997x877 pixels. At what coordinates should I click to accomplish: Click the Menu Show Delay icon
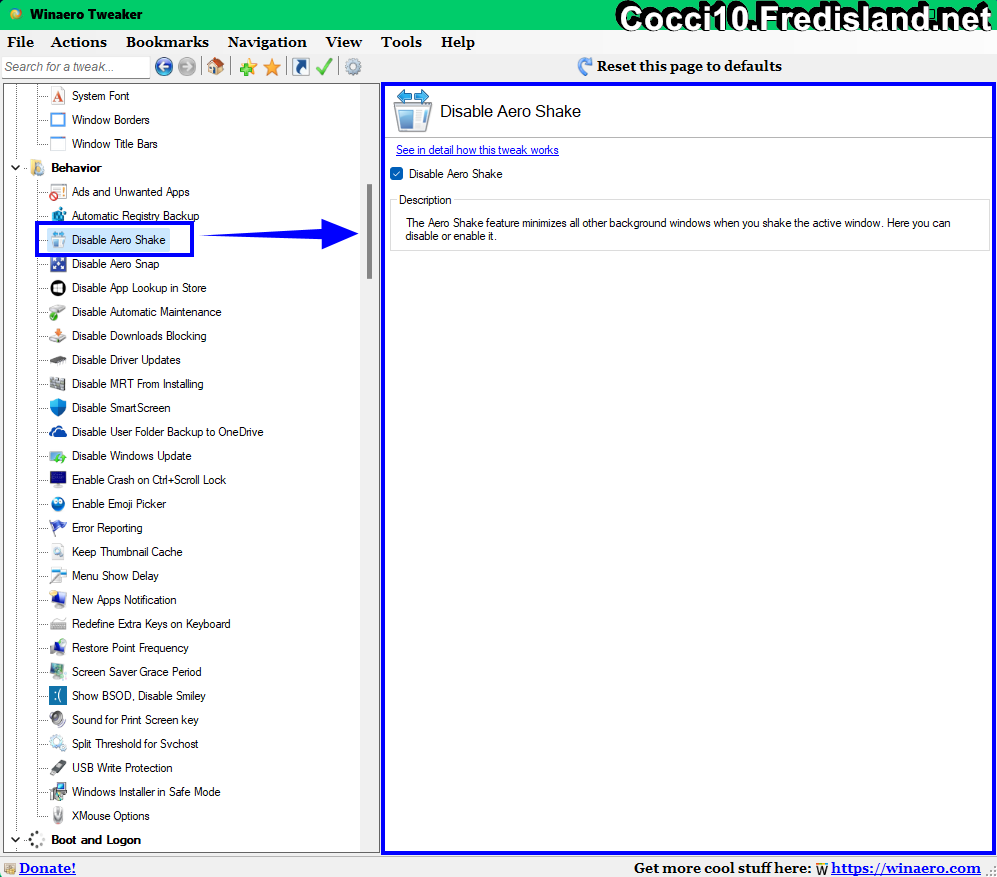click(x=58, y=576)
